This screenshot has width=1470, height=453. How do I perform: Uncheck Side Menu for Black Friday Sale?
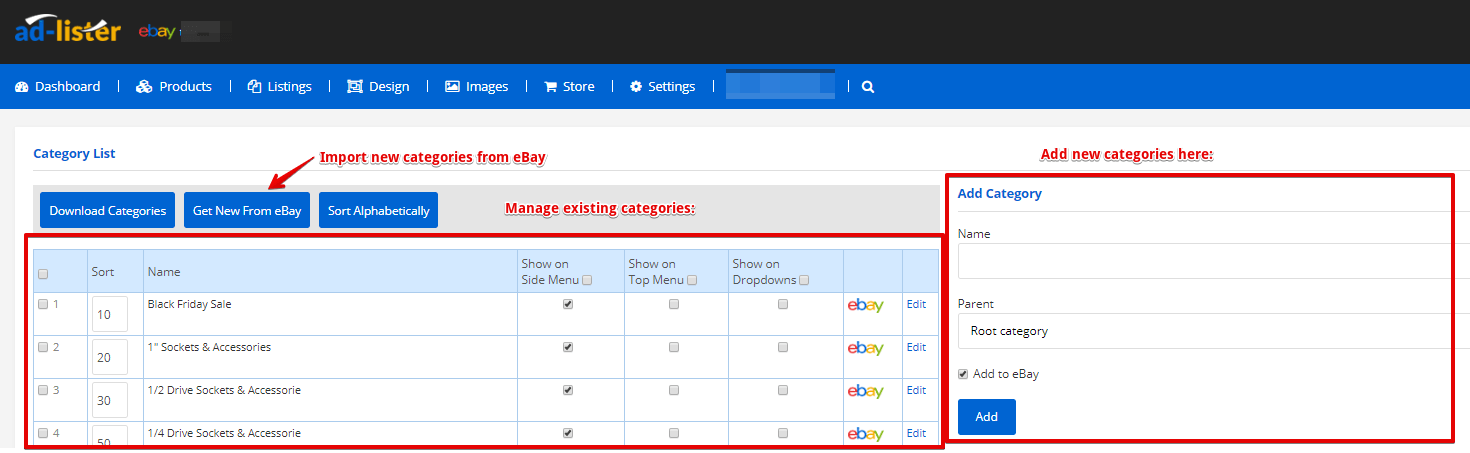pos(568,304)
